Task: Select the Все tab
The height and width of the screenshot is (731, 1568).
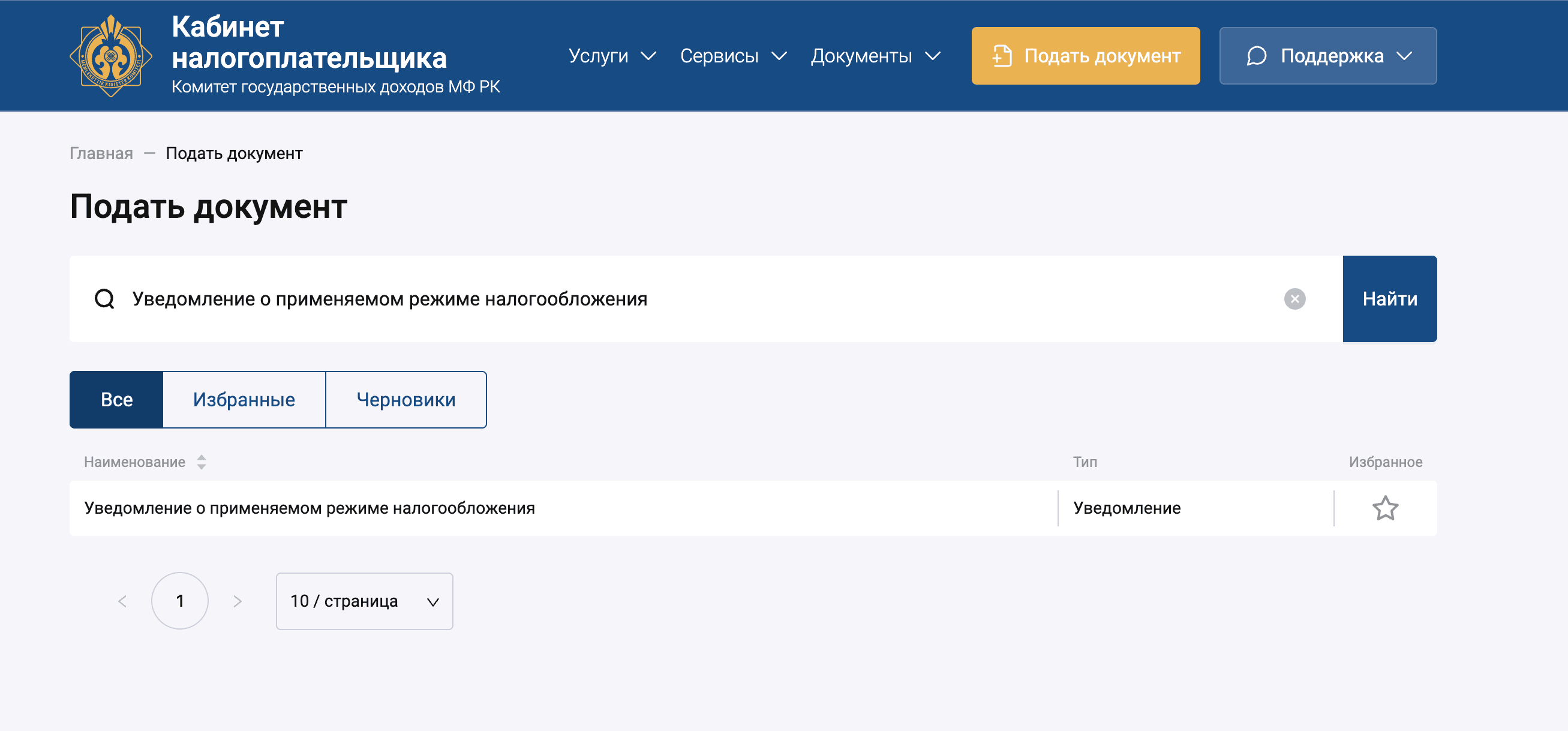Action: coord(116,400)
